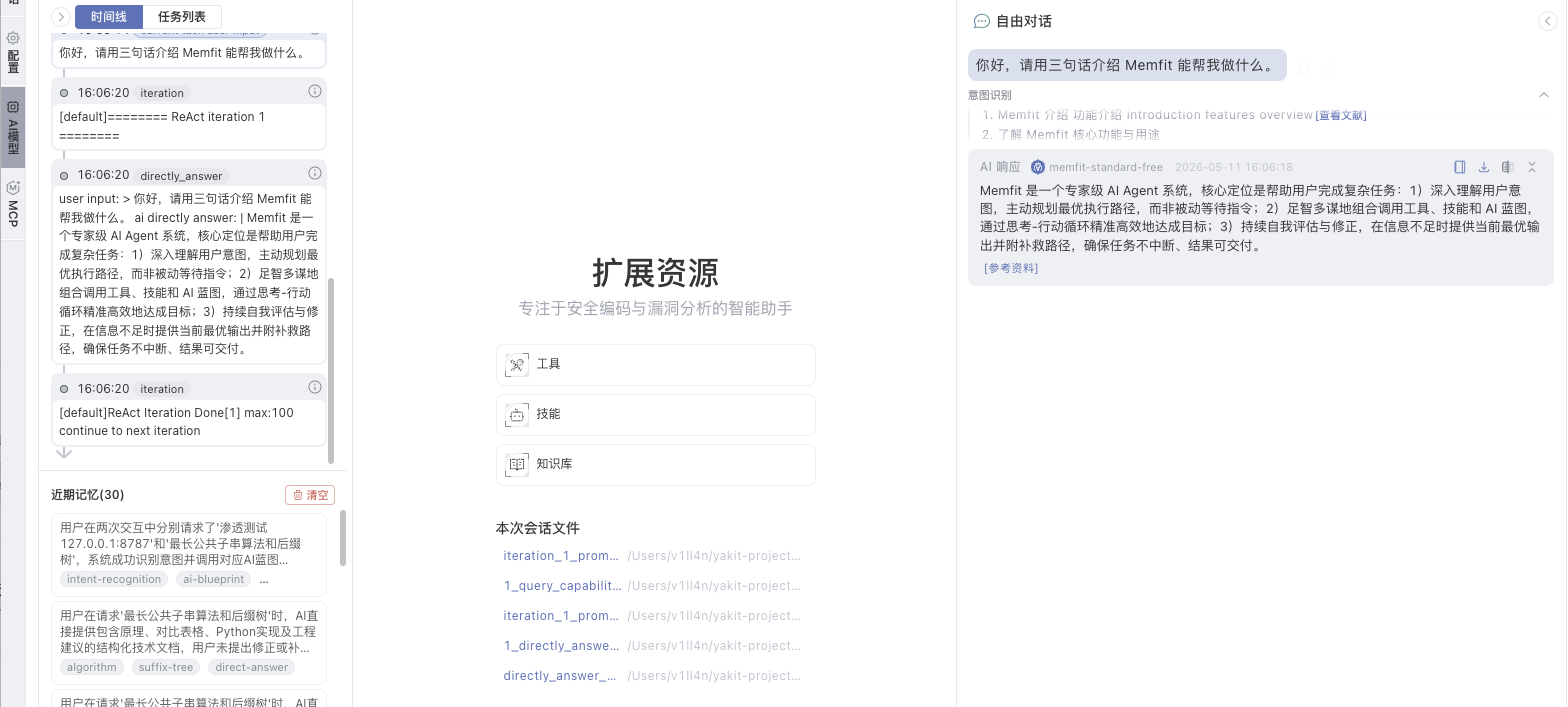The width and height of the screenshot is (1568, 707).
Task: Open session file 1_query_capabilit...
Action: pyautogui.click(x=561, y=586)
